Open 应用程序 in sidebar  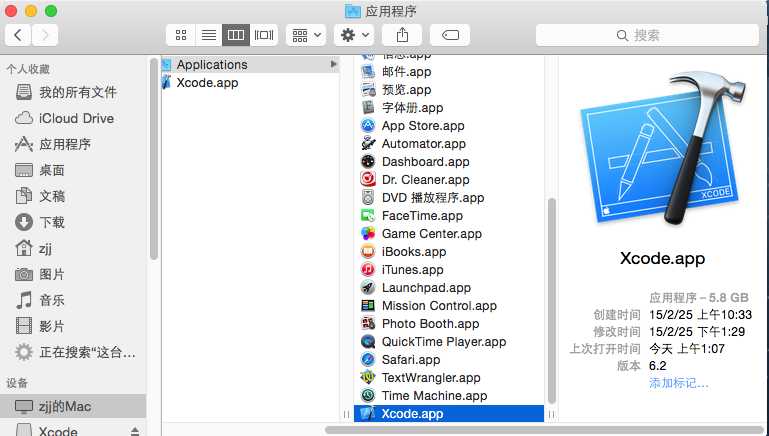point(74,144)
